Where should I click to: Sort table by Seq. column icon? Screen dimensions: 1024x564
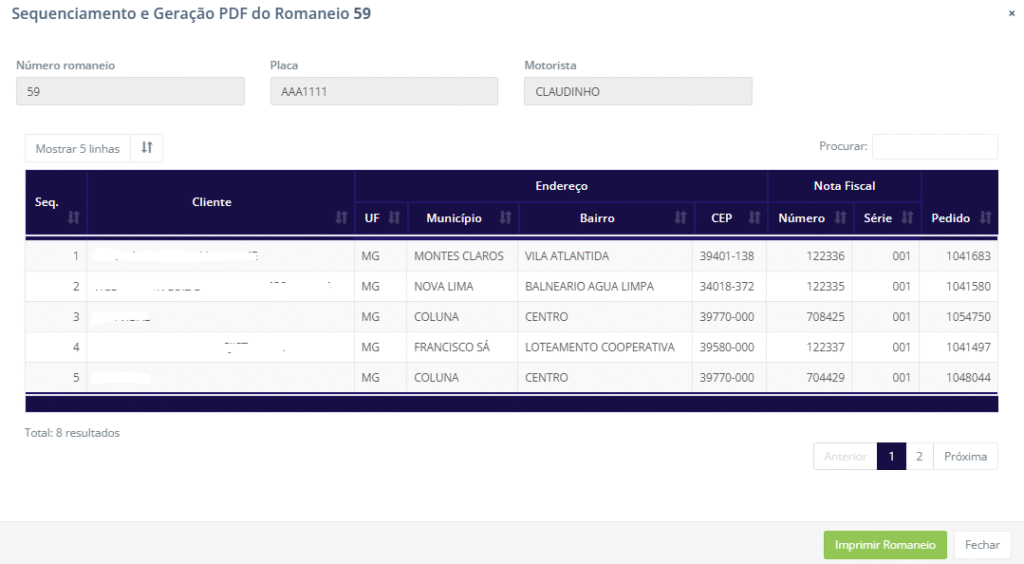tap(73, 218)
